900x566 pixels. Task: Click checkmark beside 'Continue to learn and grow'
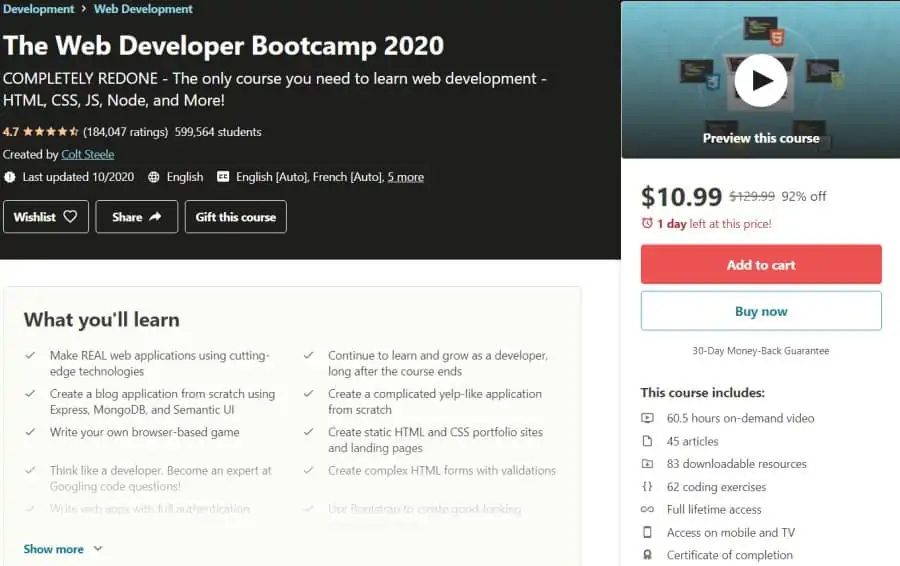(x=308, y=355)
